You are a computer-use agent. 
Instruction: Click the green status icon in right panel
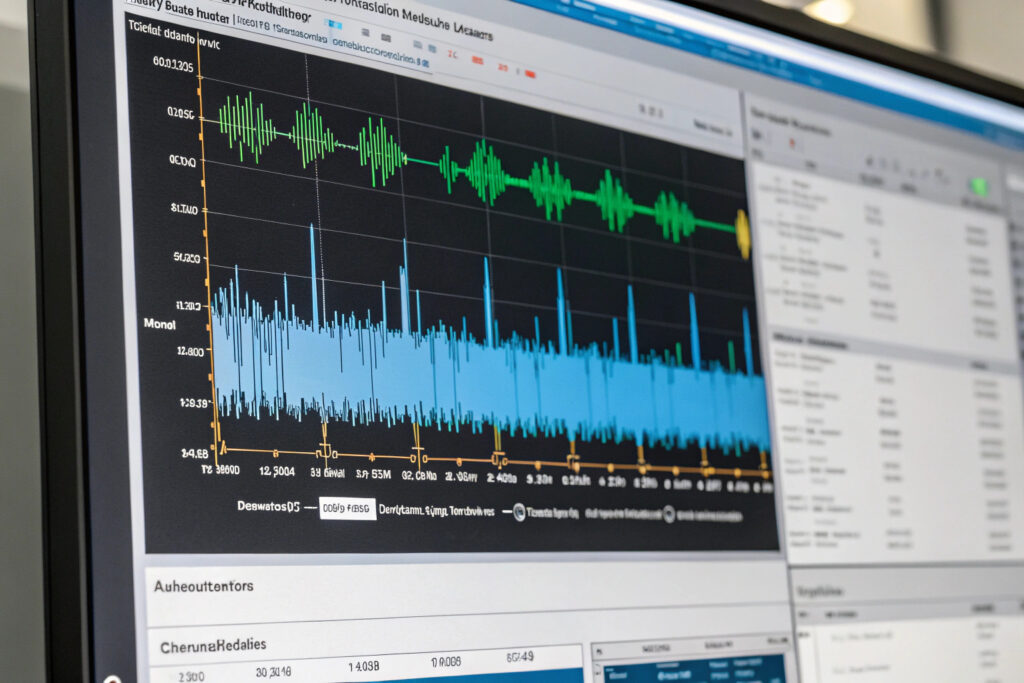[x=979, y=187]
